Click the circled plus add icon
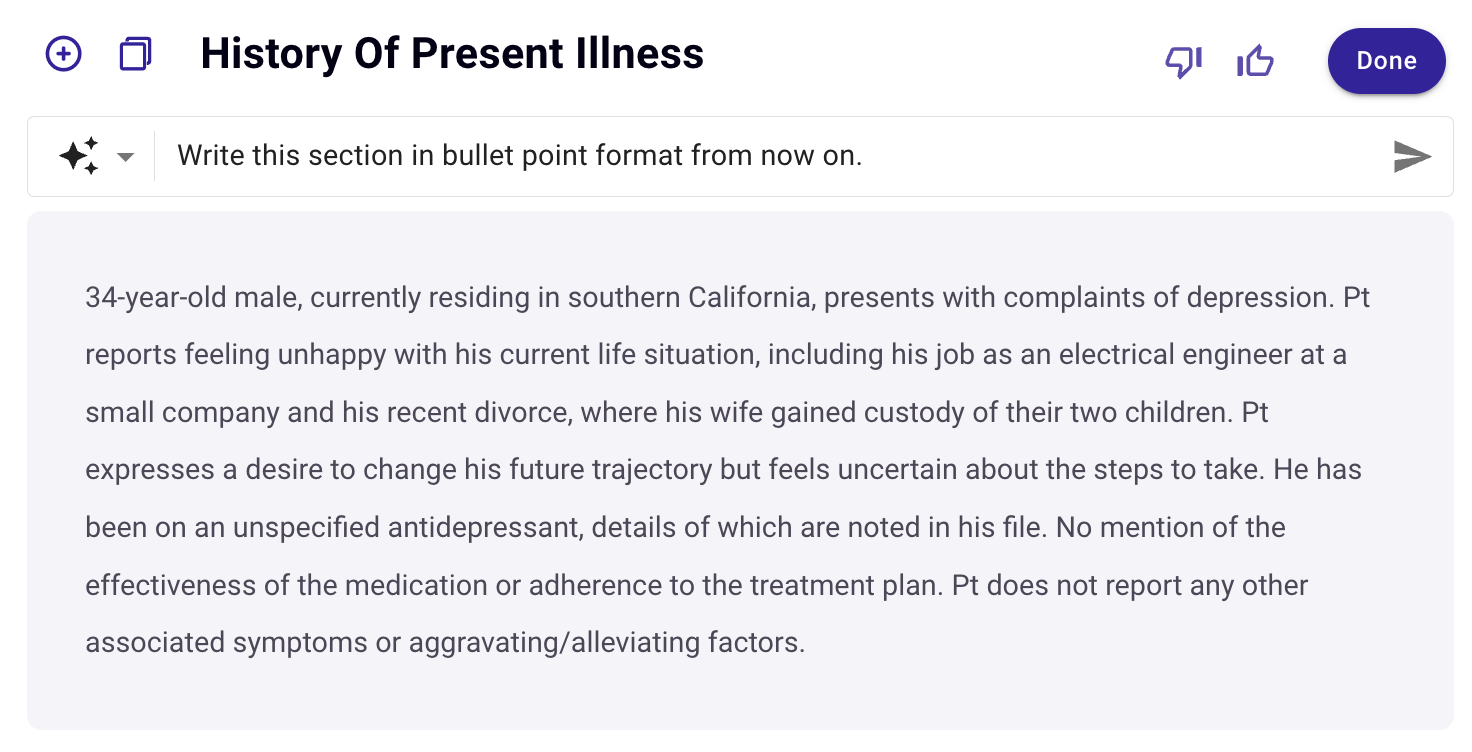Image resolution: width=1472 pixels, height=752 pixels. [64, 54]
